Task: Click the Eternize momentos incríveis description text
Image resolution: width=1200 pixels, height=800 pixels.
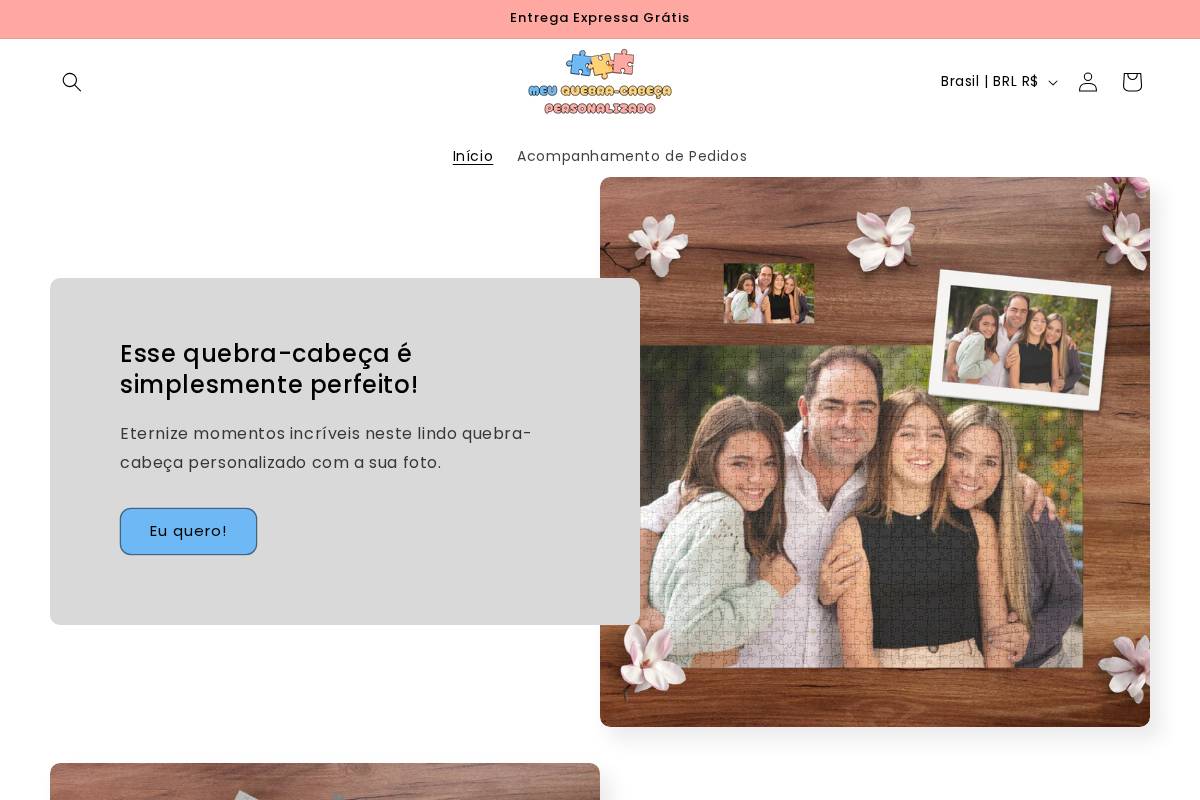Action: click(x=326, y=448)
